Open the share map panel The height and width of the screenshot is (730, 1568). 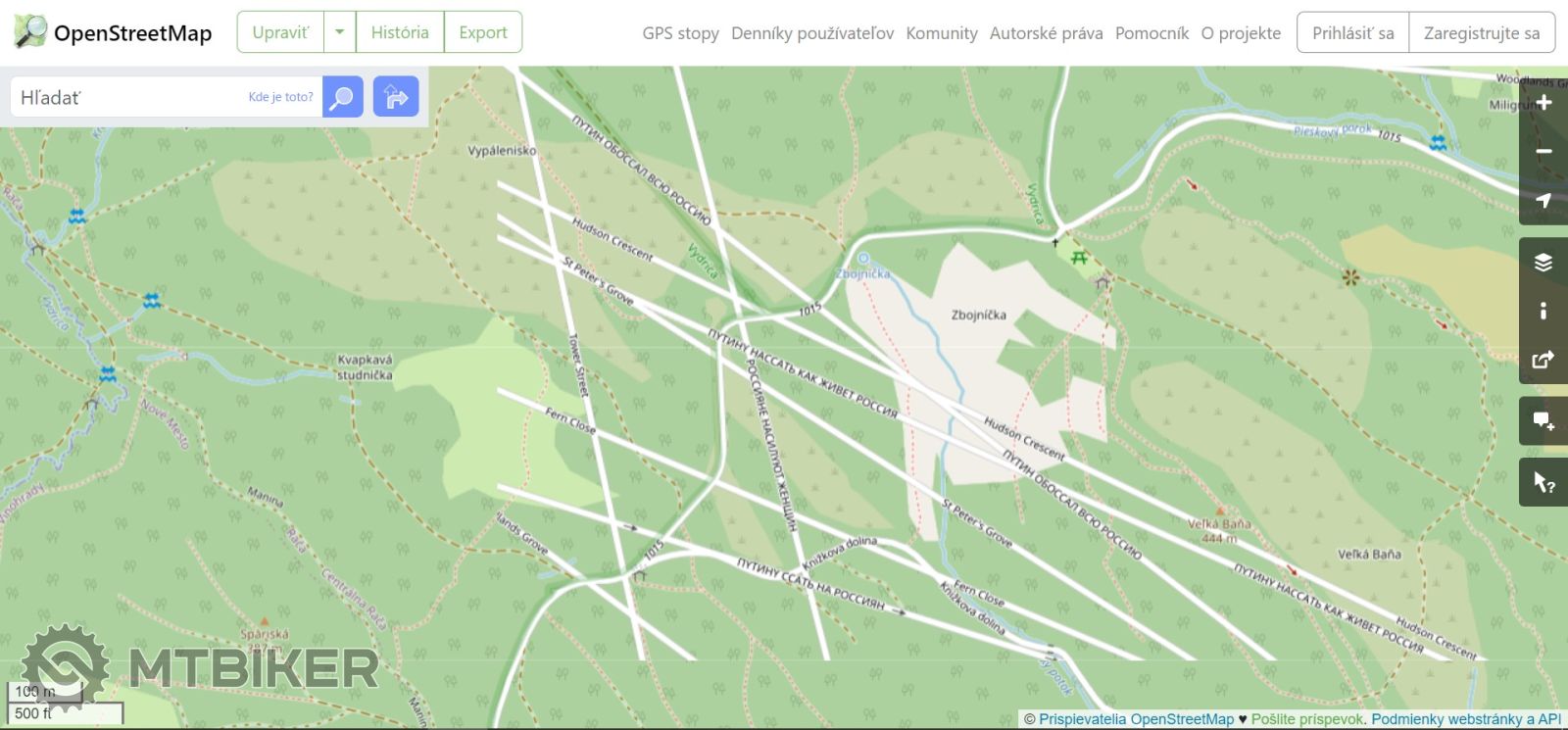click(1543, 360)
